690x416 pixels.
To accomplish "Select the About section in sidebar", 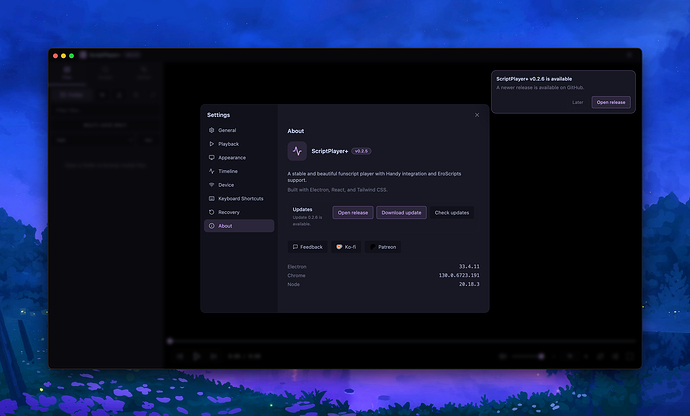I will (x=239, y=226).
